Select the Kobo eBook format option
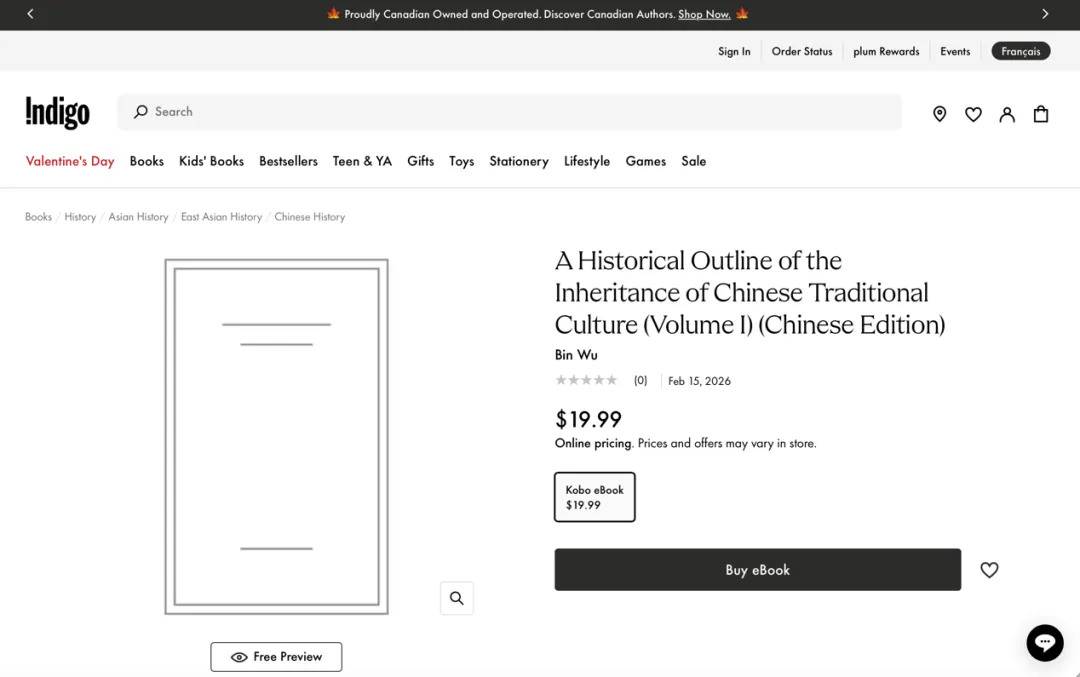This screenshot has height=677, width=1080. coord(594,497)
